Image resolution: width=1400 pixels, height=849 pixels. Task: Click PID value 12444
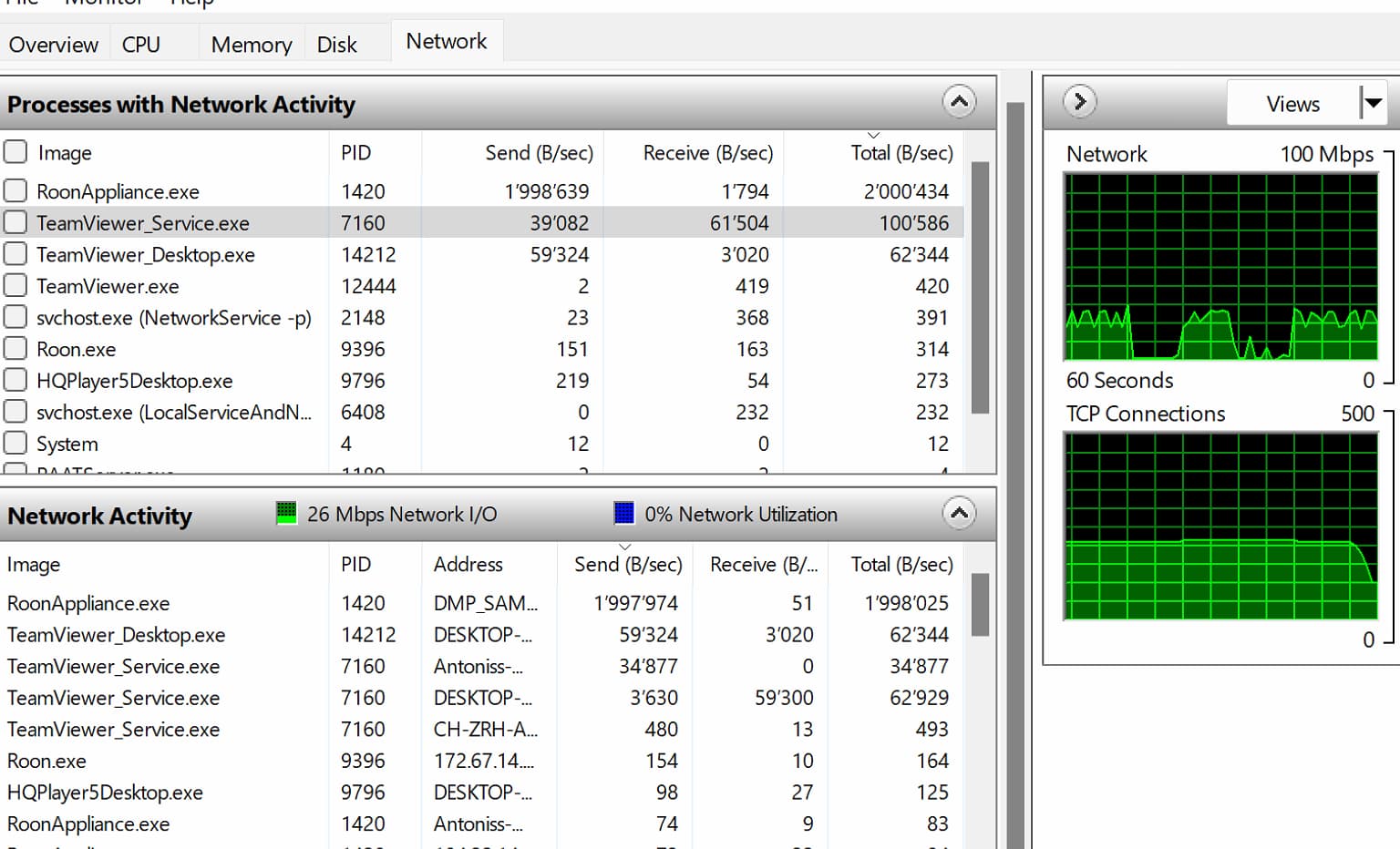(368, 286)
